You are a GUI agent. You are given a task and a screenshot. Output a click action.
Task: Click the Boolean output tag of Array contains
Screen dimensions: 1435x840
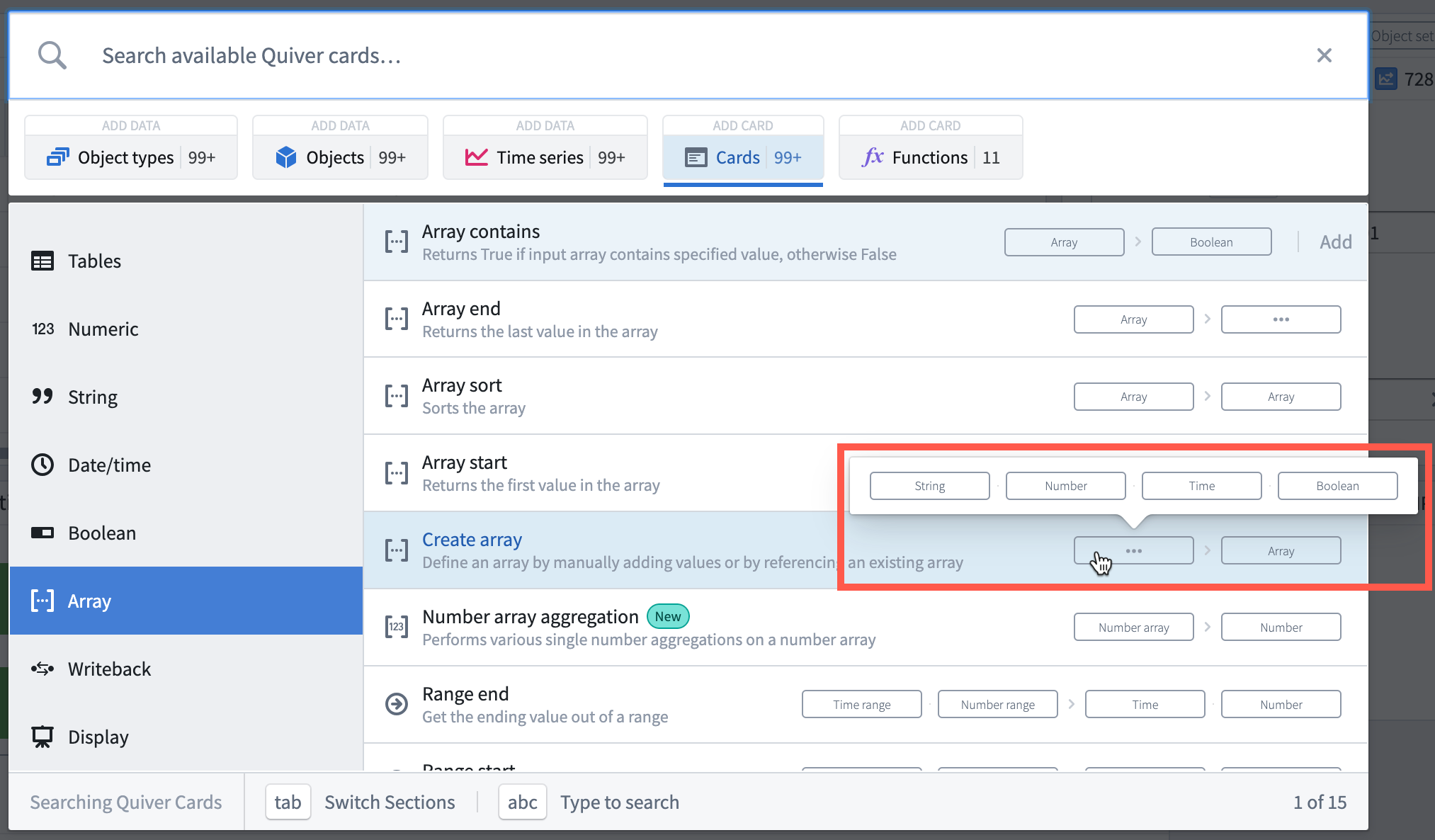(x=1211, y=242)
